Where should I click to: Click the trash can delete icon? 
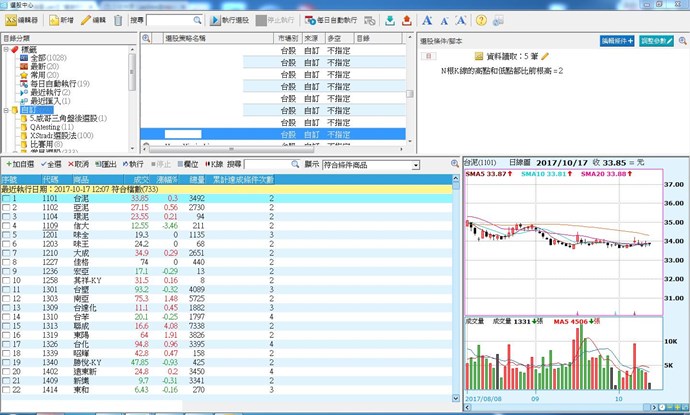[119, 20]
